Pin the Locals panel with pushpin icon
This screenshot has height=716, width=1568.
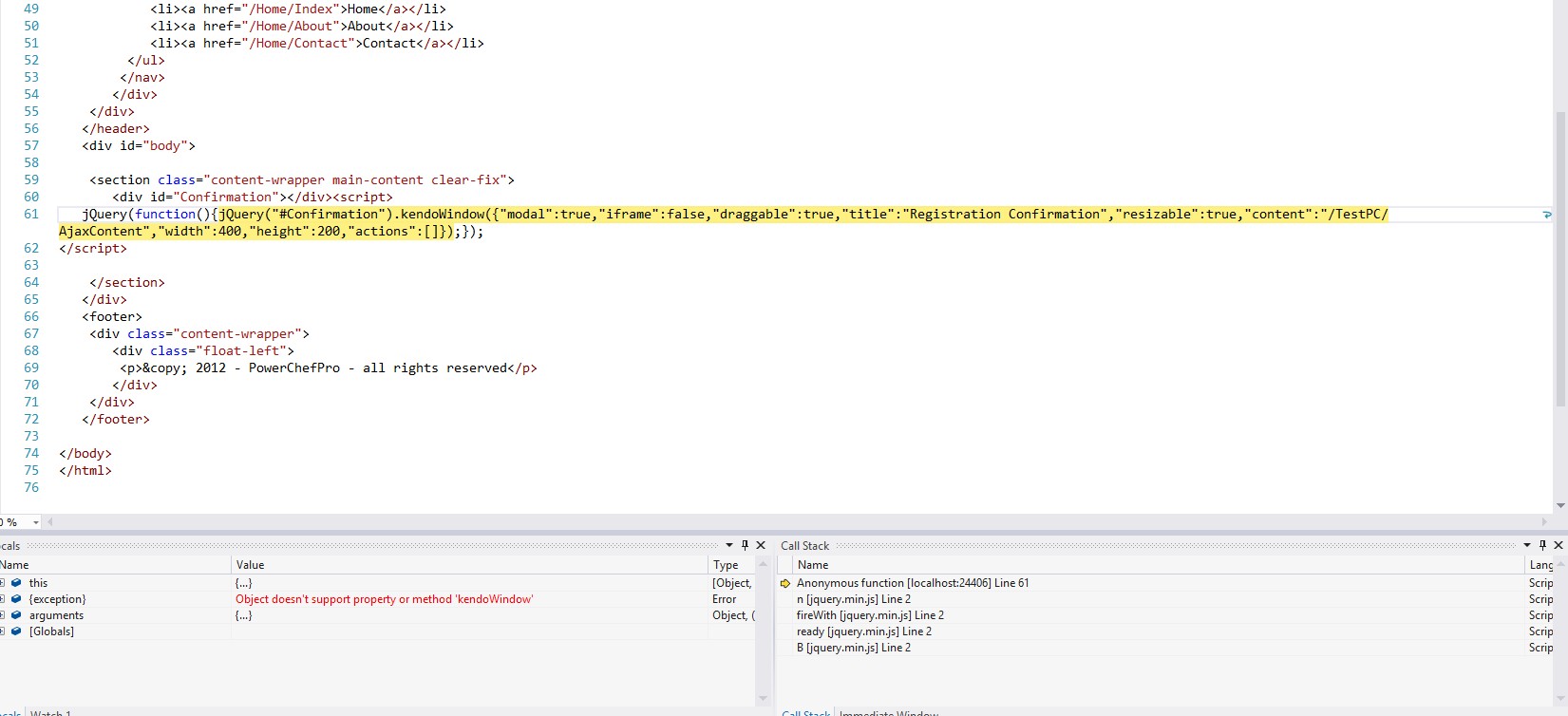click(745, 545)
